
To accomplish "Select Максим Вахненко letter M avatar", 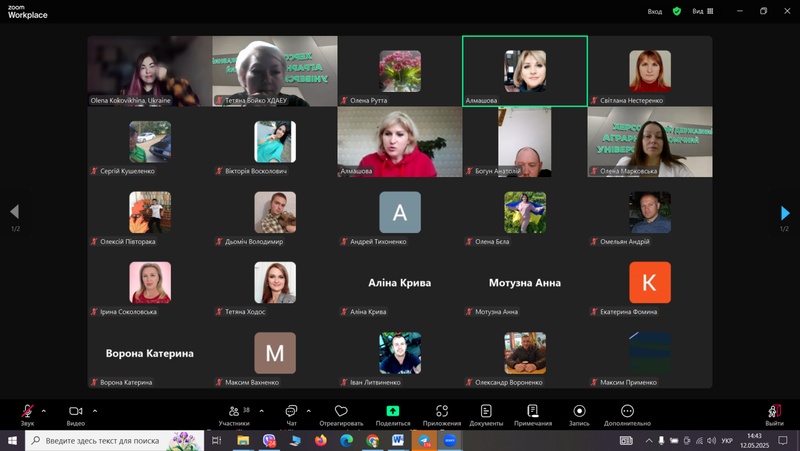I will [x=275, y=353].
